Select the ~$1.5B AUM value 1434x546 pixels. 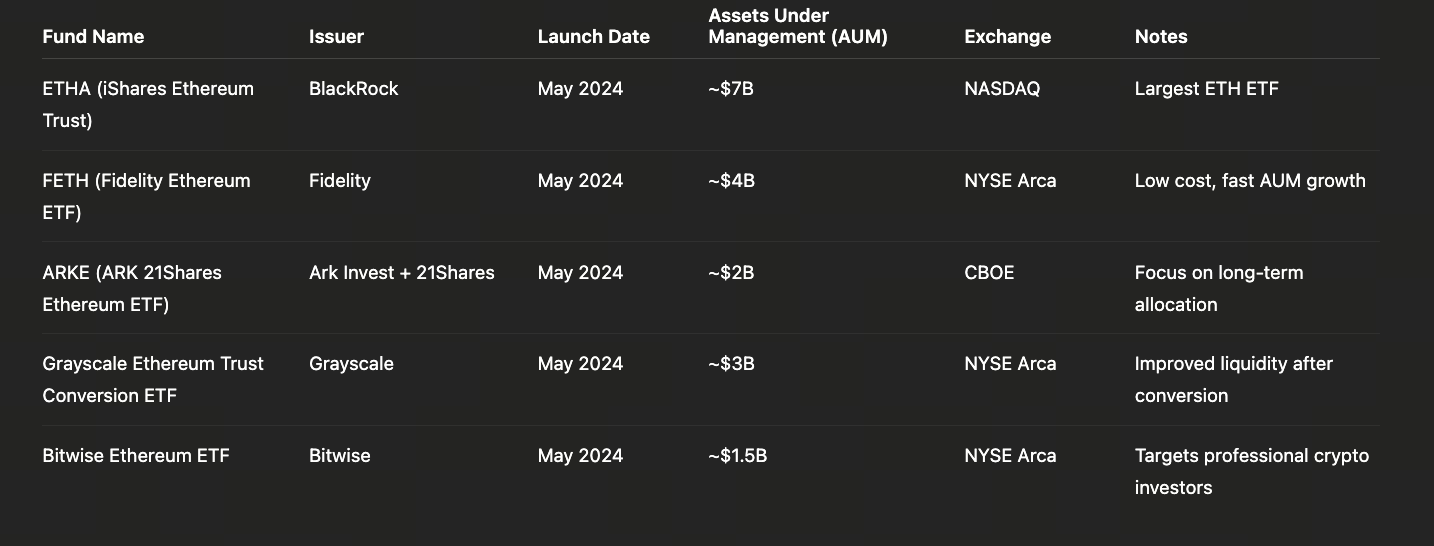[737, 456]
